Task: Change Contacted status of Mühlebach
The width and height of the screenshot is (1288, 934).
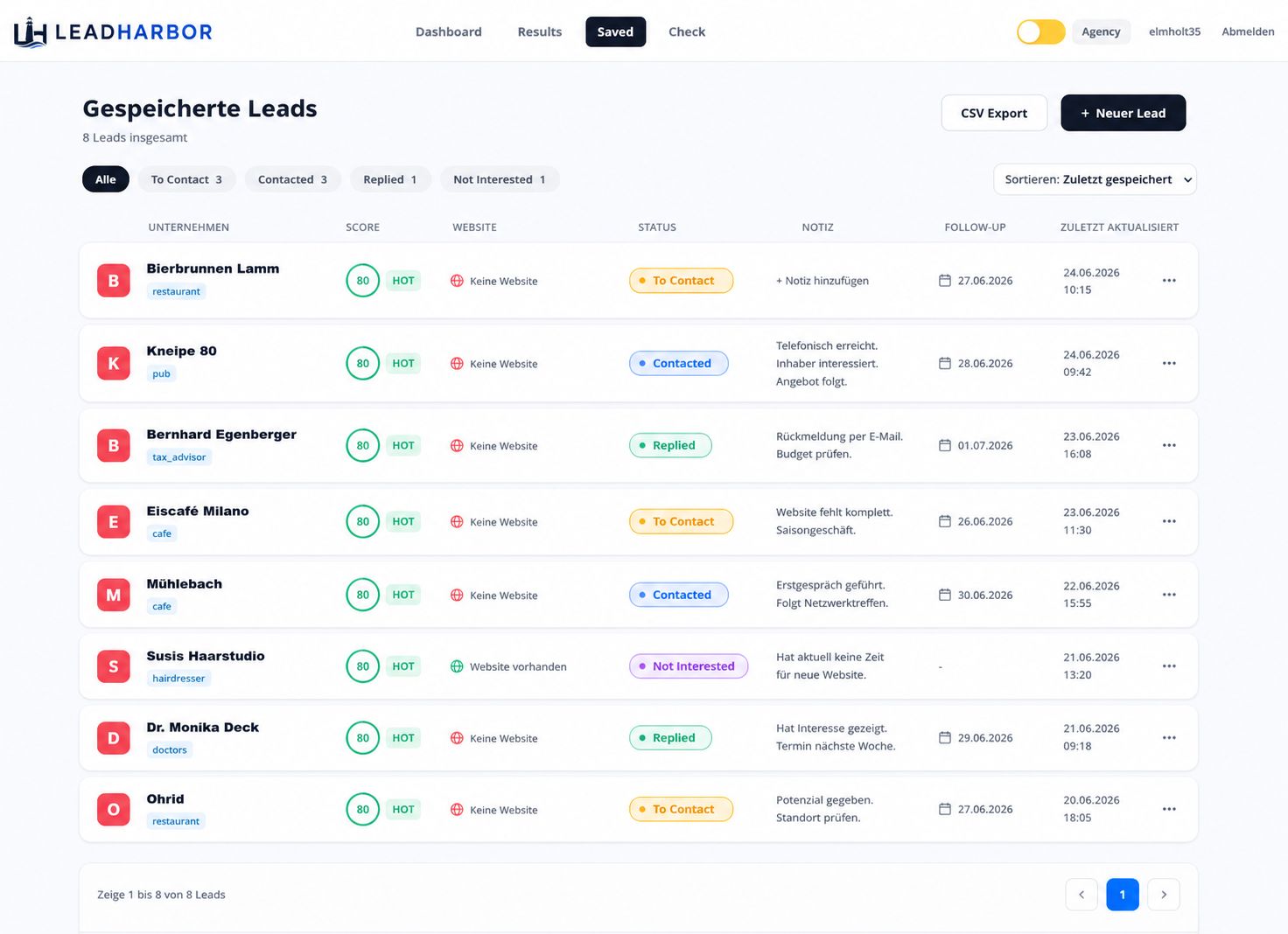Action: pos(679,595)
